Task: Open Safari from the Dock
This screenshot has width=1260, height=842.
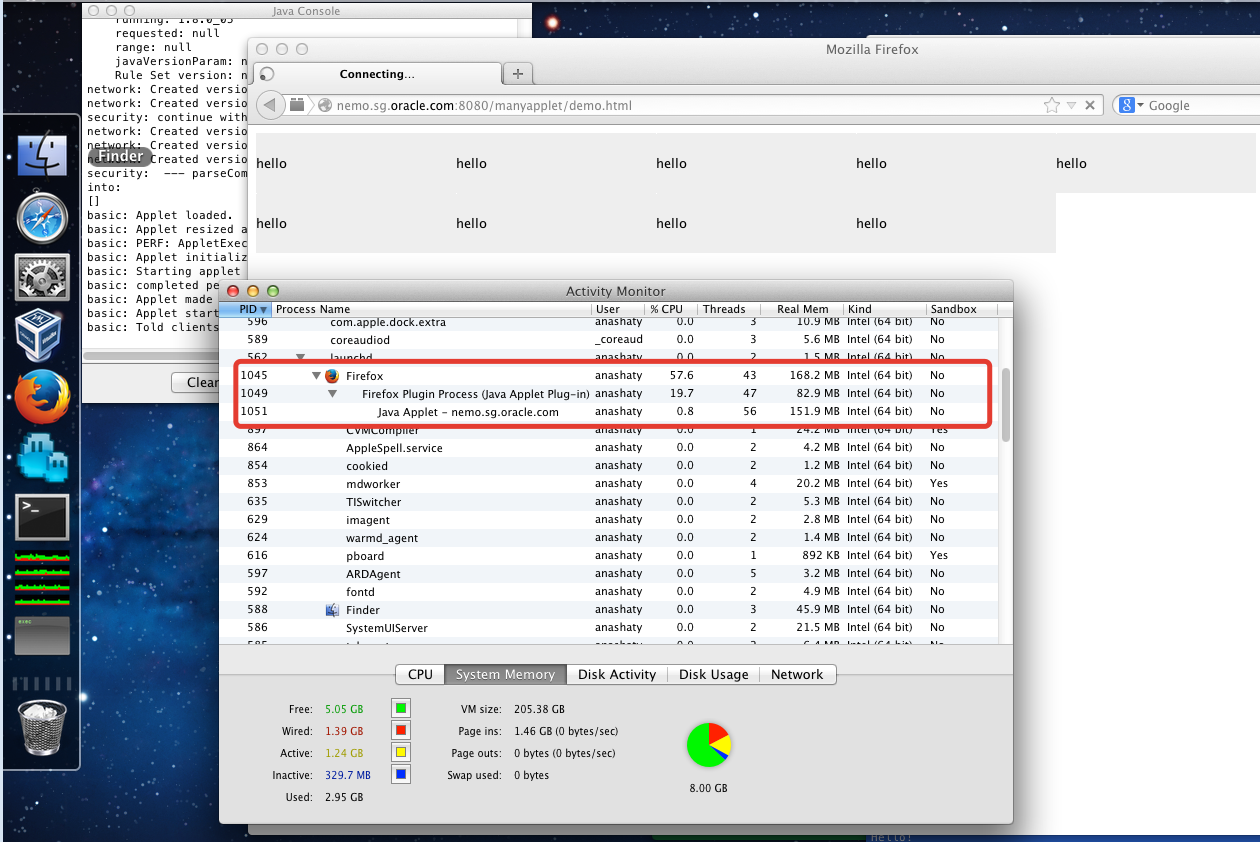Action: (42, 218)
